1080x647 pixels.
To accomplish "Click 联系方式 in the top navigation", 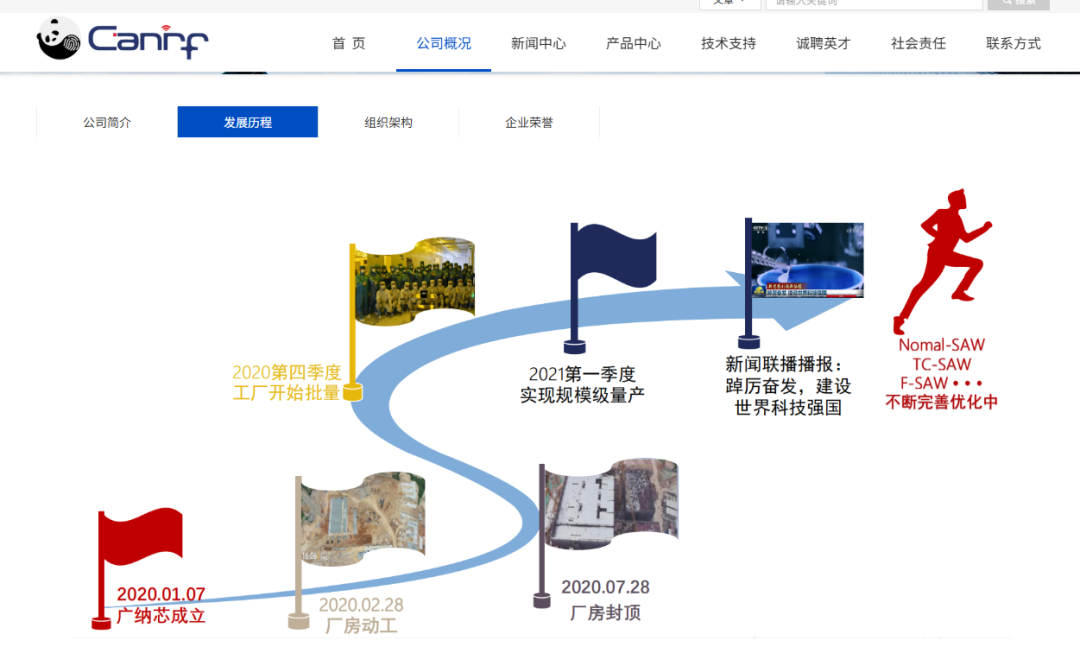I will (x=1014, y=43).
